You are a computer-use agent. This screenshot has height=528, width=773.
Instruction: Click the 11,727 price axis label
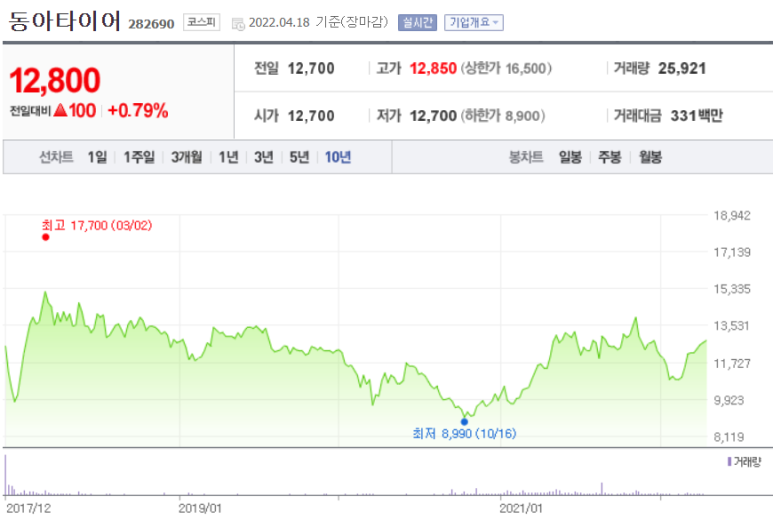[732, 364]
